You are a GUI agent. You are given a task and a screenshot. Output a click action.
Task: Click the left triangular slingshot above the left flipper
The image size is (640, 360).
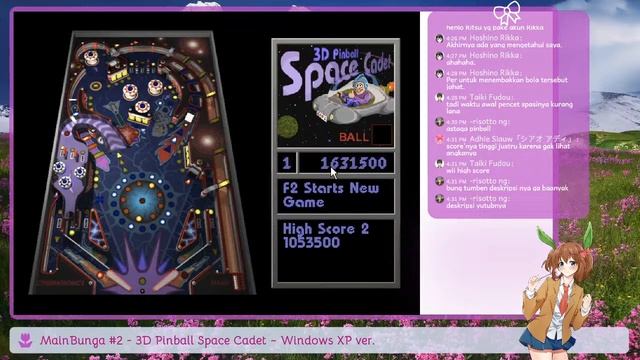point(97,229)
